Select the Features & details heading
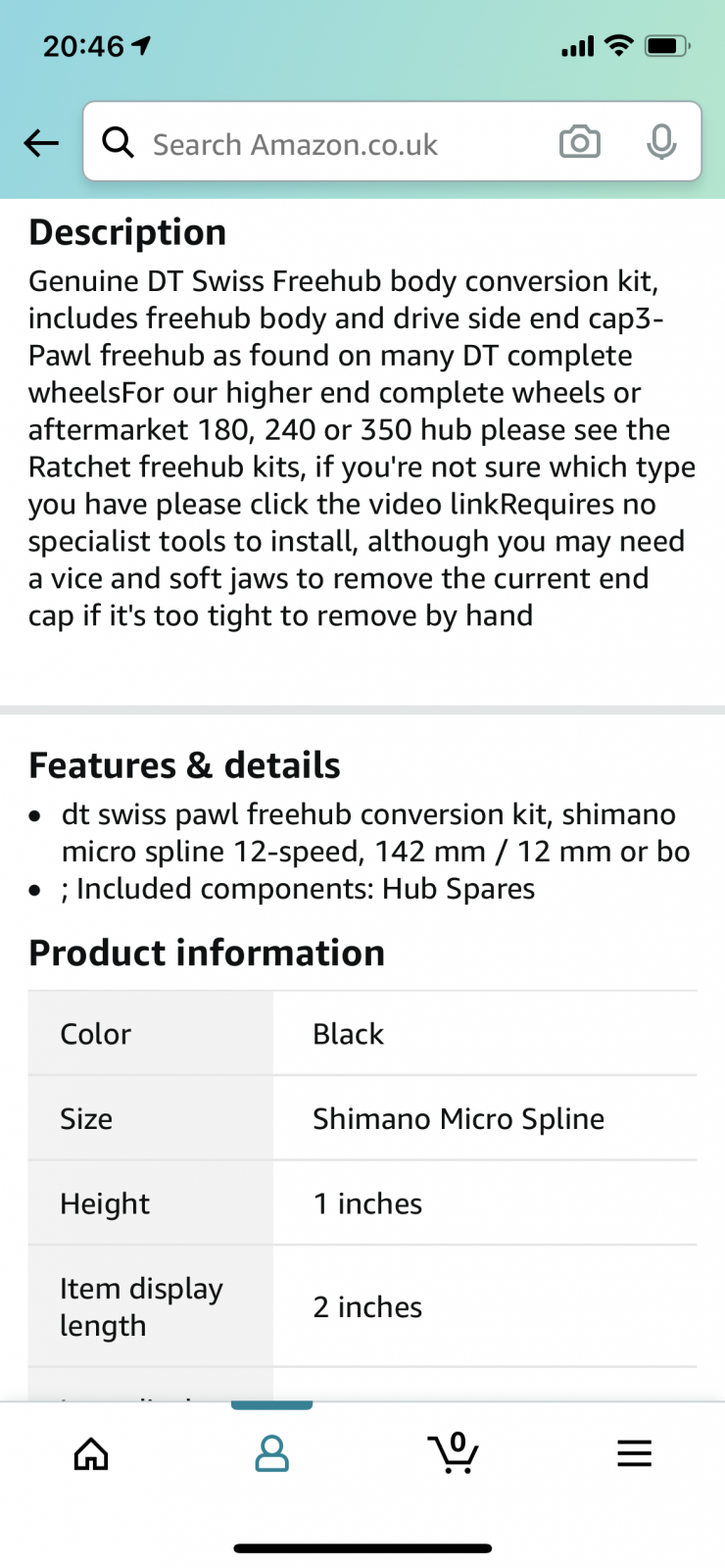 coord(184,765)
